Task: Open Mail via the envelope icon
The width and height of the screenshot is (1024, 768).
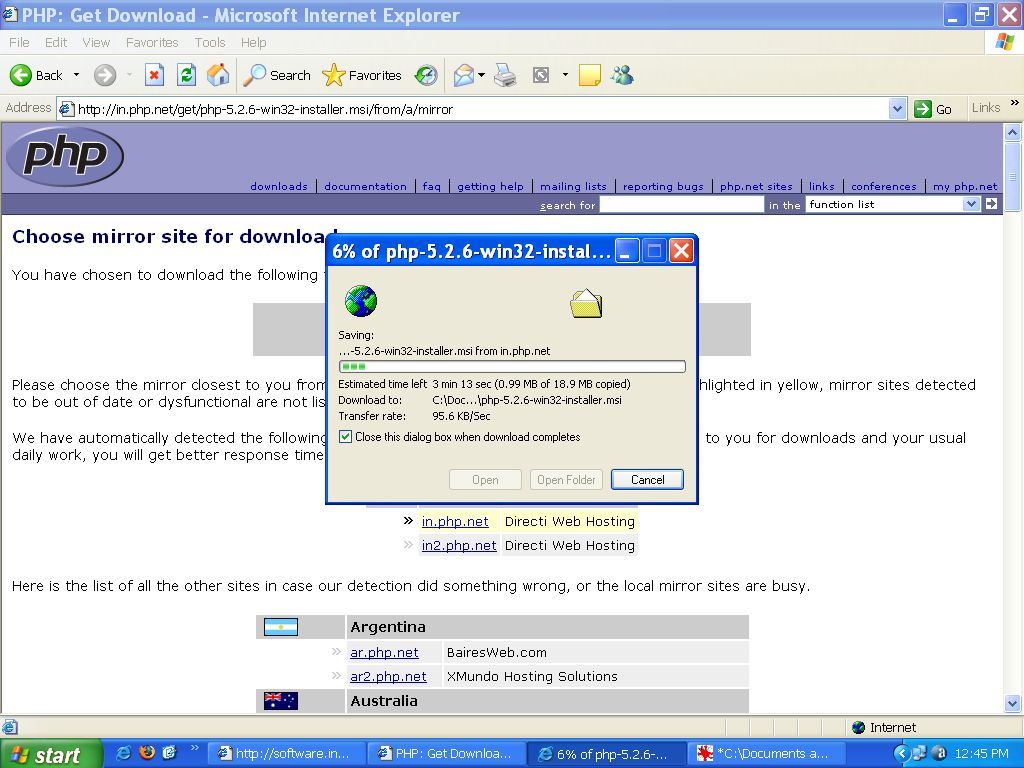Action: point(464,75)
